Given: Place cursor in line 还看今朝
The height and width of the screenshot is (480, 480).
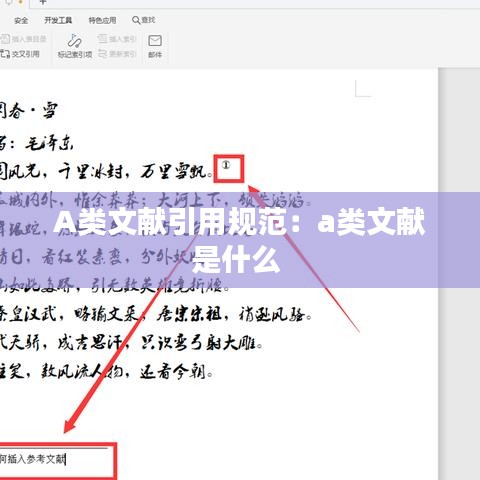Looking at the screenshot, I should pos(176,371).
